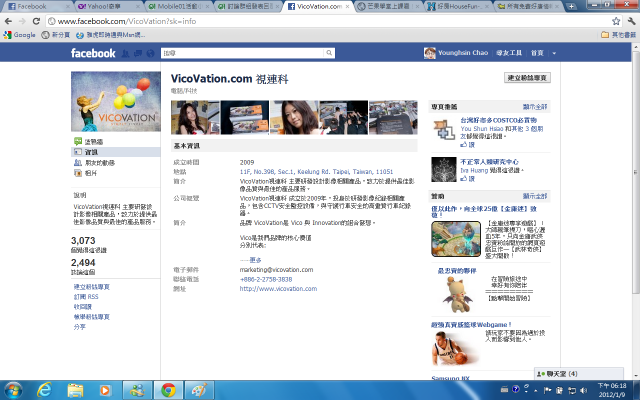Click the Webgame basketball ad title
The width and height of the screenshot is (640, 400).
[x=471, y=325]
